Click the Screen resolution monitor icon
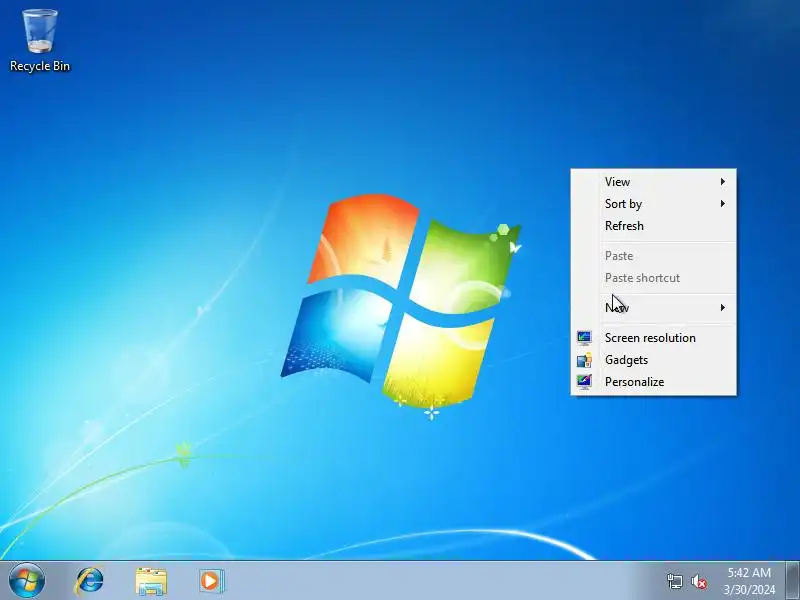Viewport: 800px width, 600px height. (584, 338)
